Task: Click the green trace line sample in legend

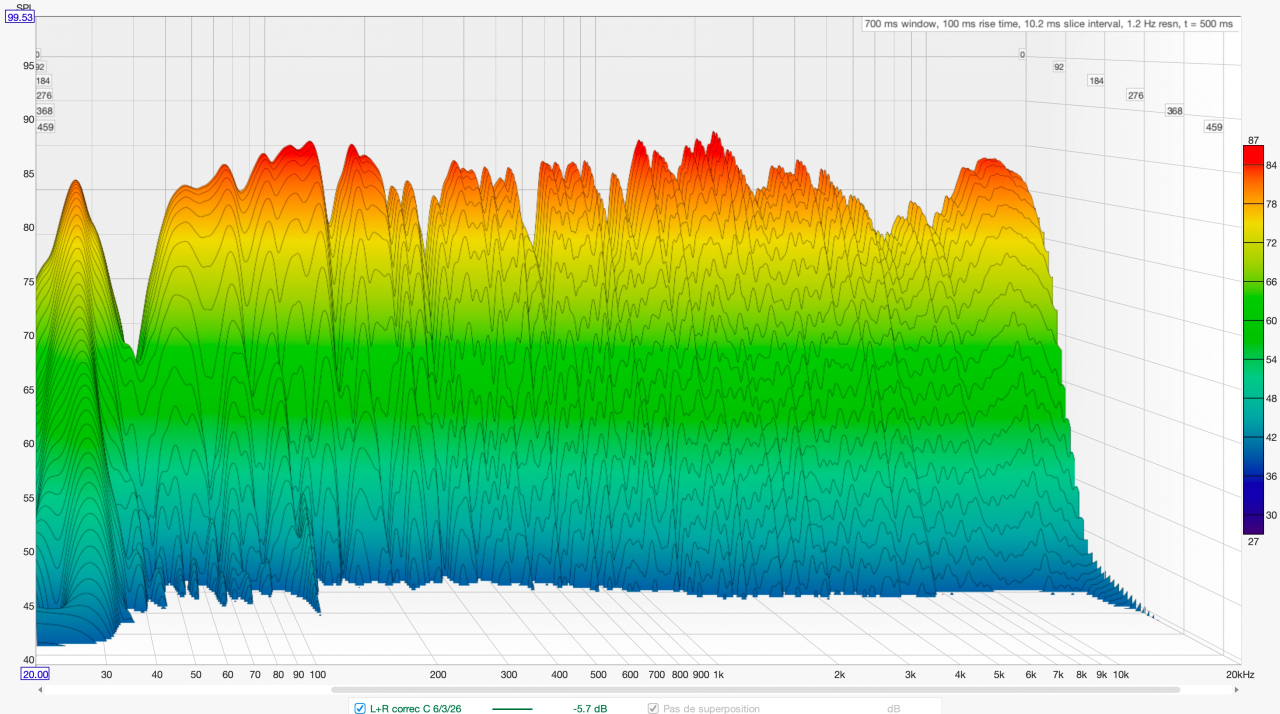Action: pyautogui.click(x=513, y=708)
